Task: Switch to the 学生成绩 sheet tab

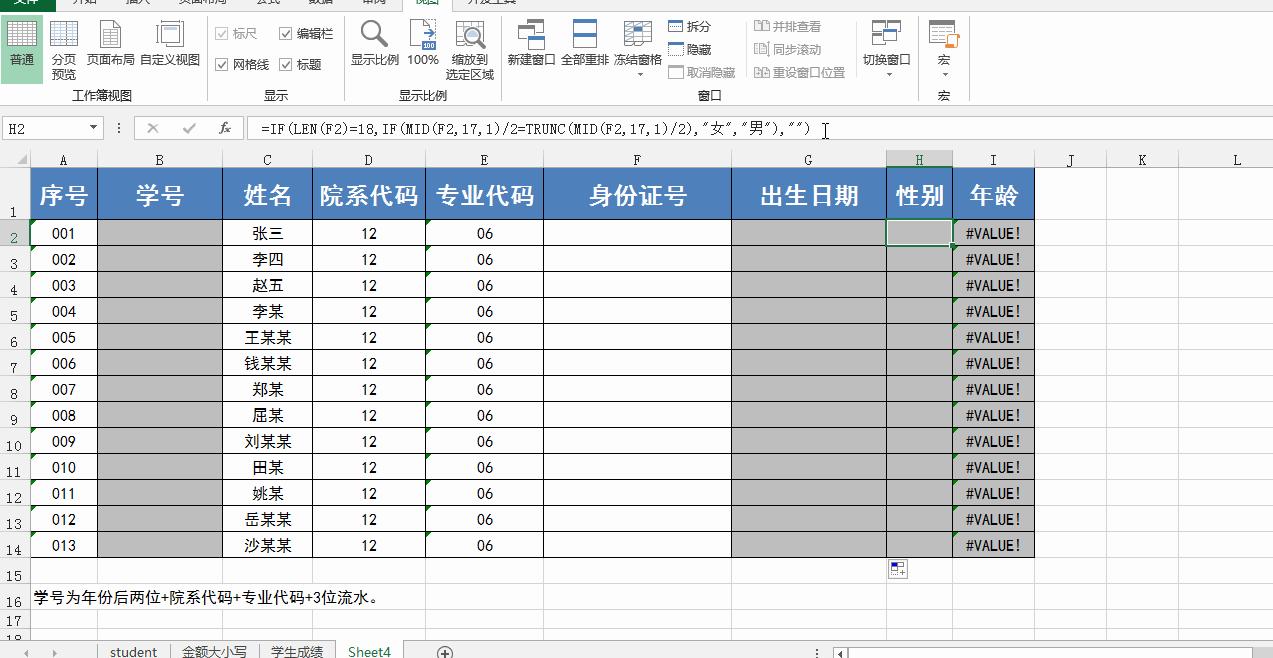Action: pos(297,650)
